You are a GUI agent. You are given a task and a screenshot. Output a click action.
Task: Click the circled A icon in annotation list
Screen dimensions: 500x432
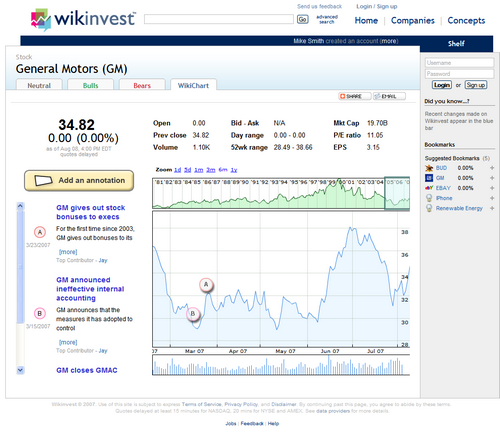(40, 232)
